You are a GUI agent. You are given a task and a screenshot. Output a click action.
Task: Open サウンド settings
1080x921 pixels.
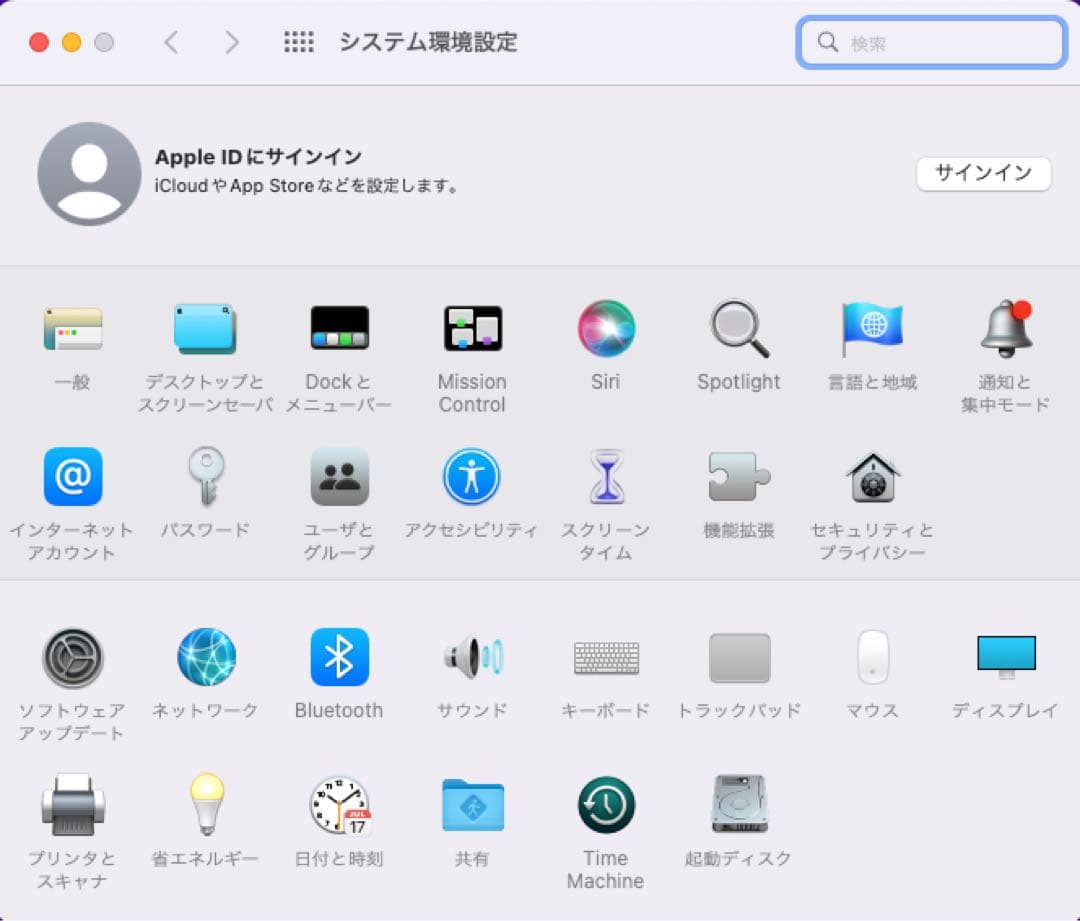472,657
